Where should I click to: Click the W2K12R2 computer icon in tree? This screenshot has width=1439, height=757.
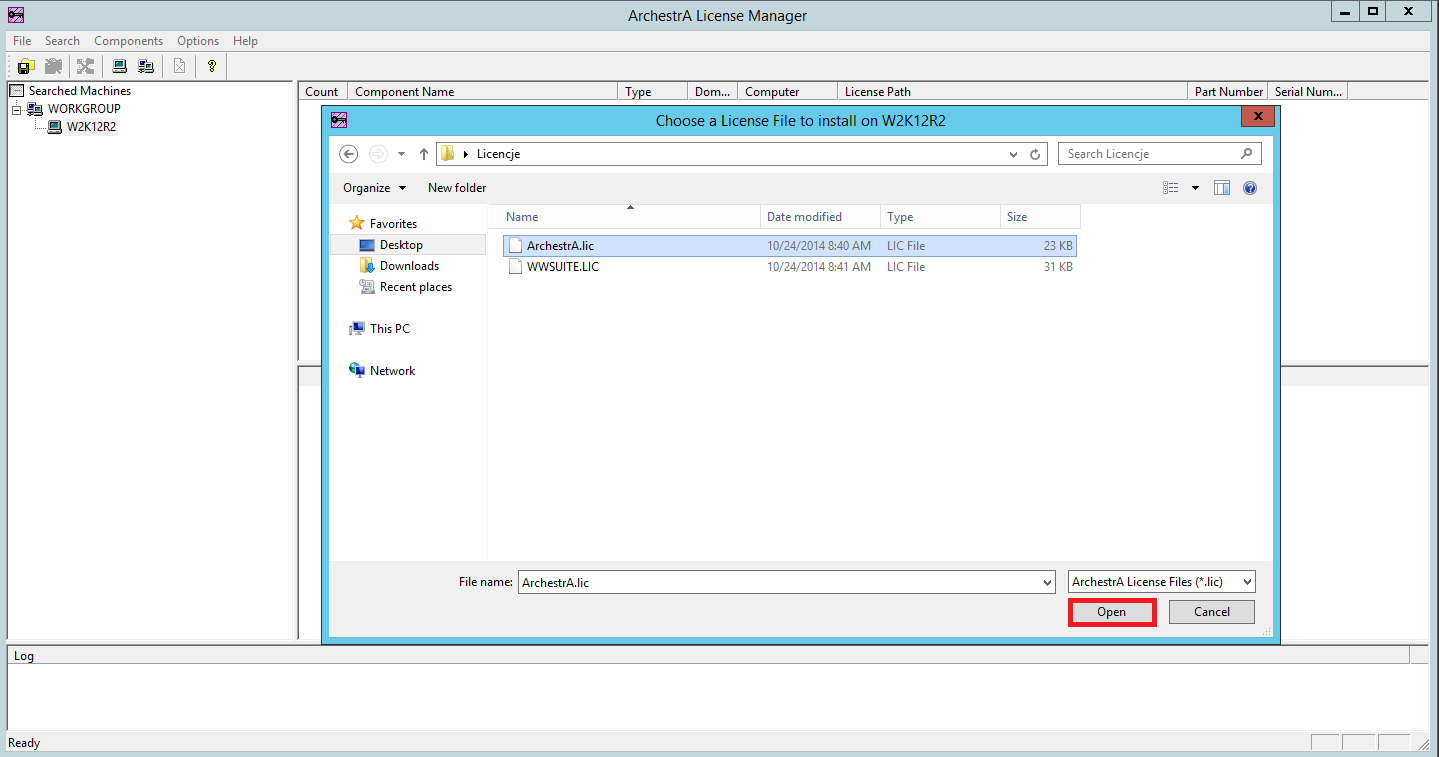55,127
